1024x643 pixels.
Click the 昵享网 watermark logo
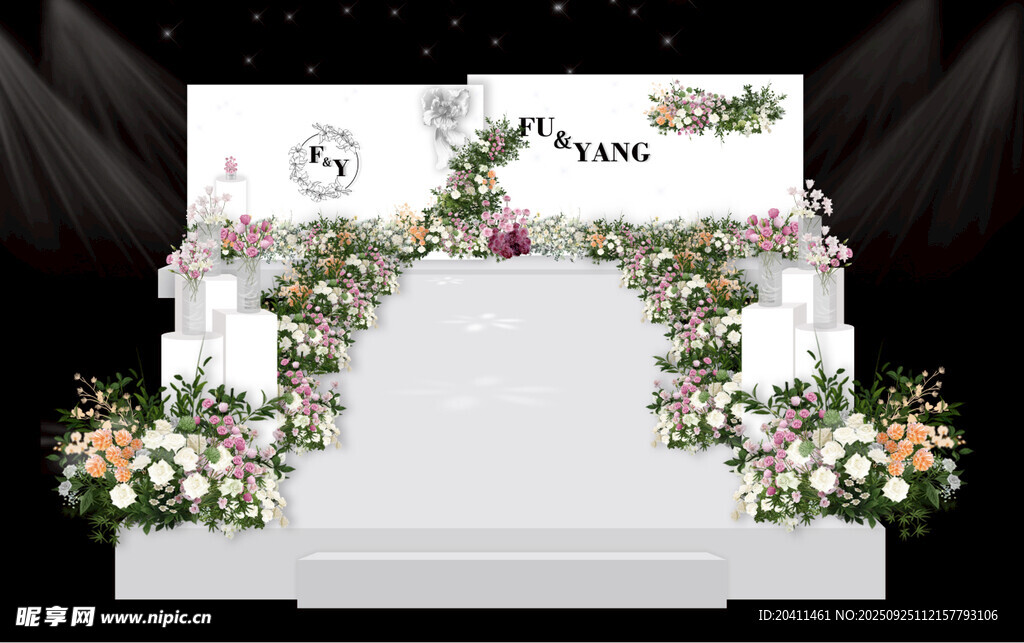coord(55,616)
